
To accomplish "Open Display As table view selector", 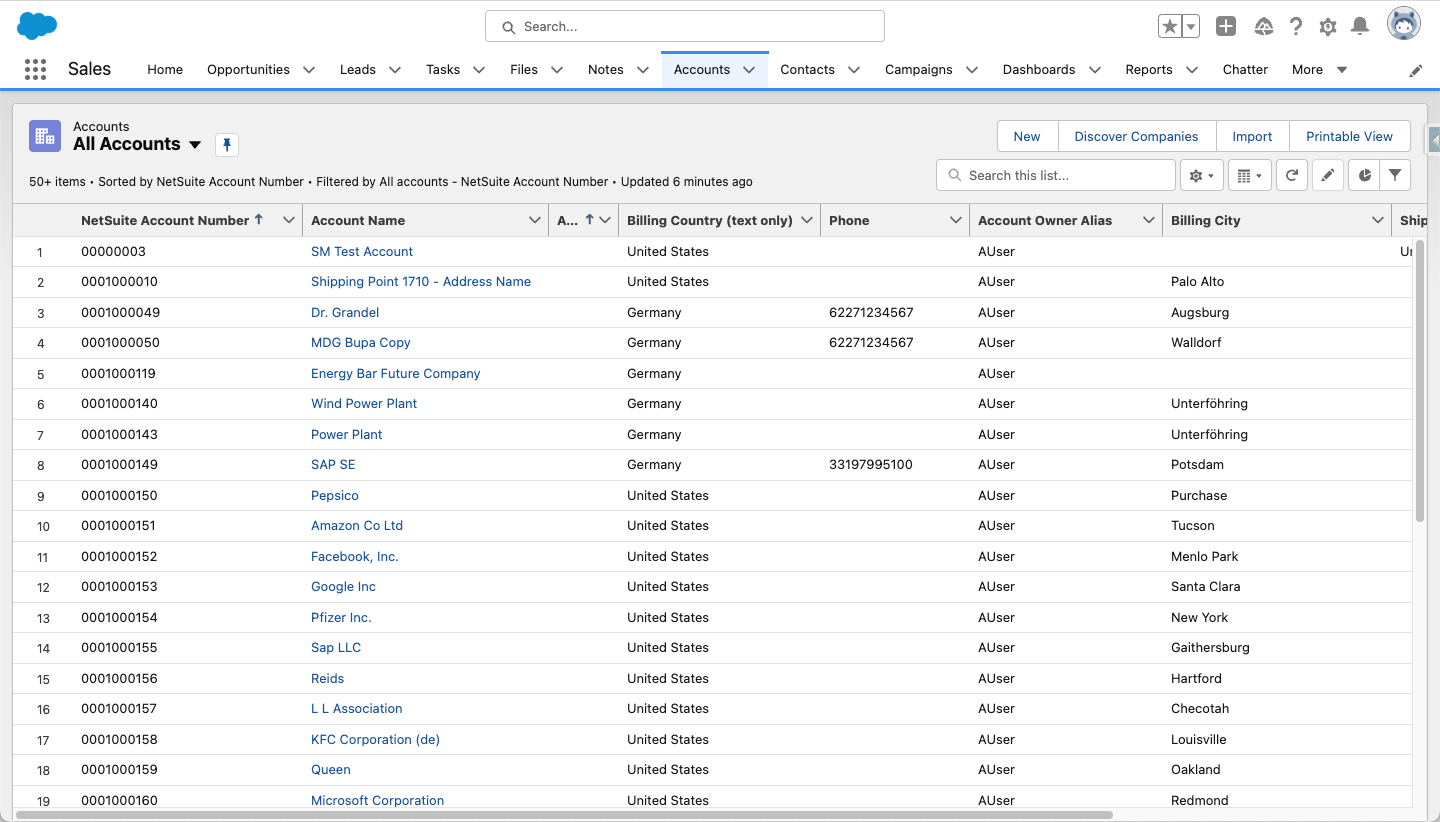I will (1249, 175).
